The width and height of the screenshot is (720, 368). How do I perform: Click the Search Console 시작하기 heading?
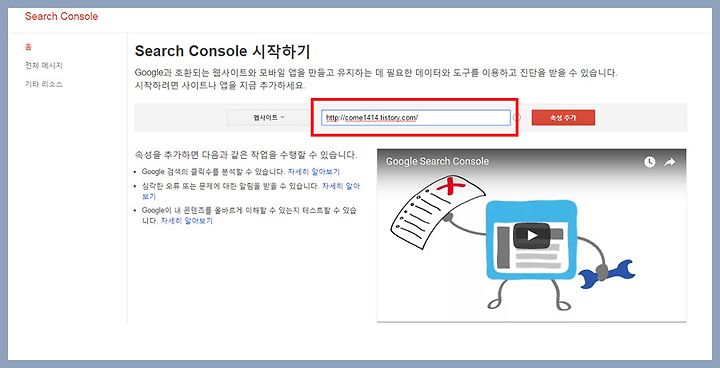pos(222,51)
